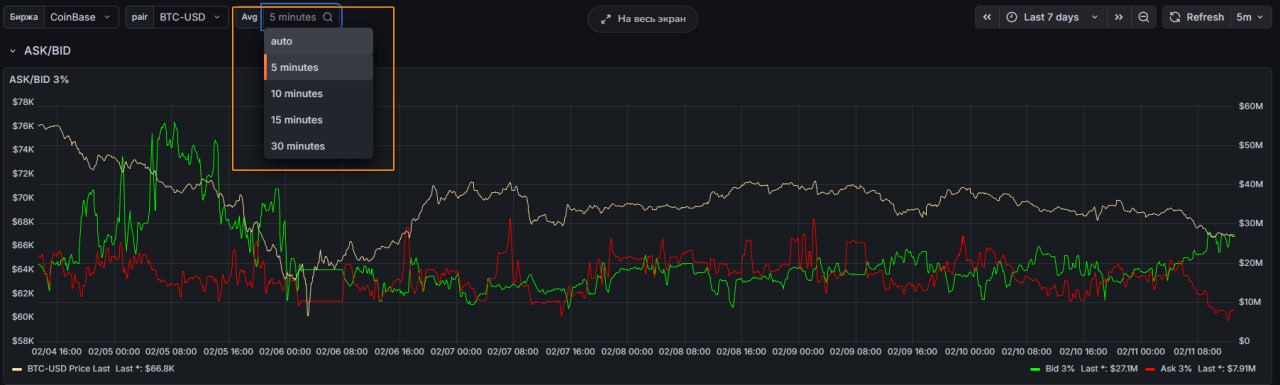Viewport: 1280px width, 385px height.
Task: Click the 02/07 00:00 time axis label
Action: point(457,351)
